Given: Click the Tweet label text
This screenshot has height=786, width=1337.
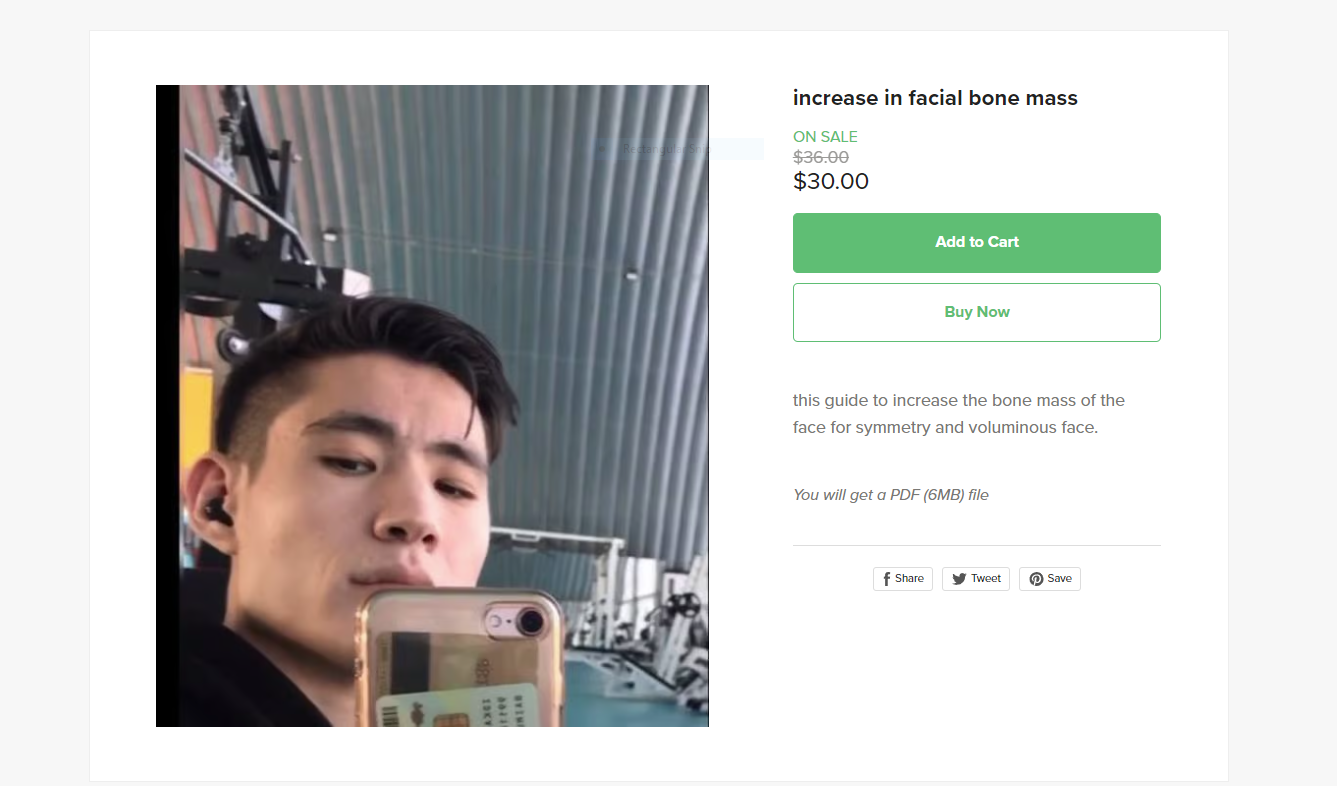Looking at the screenshot, I should click(985, 579).
